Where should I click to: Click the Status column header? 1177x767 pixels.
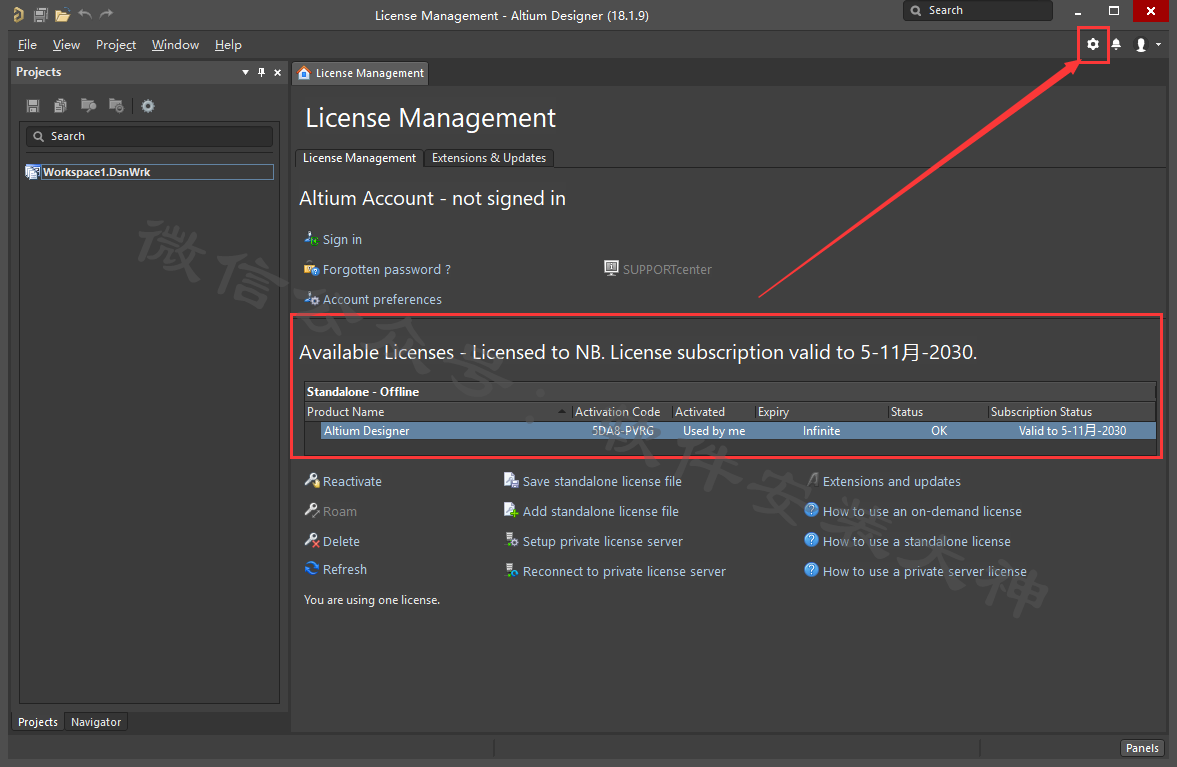(938, 412)
